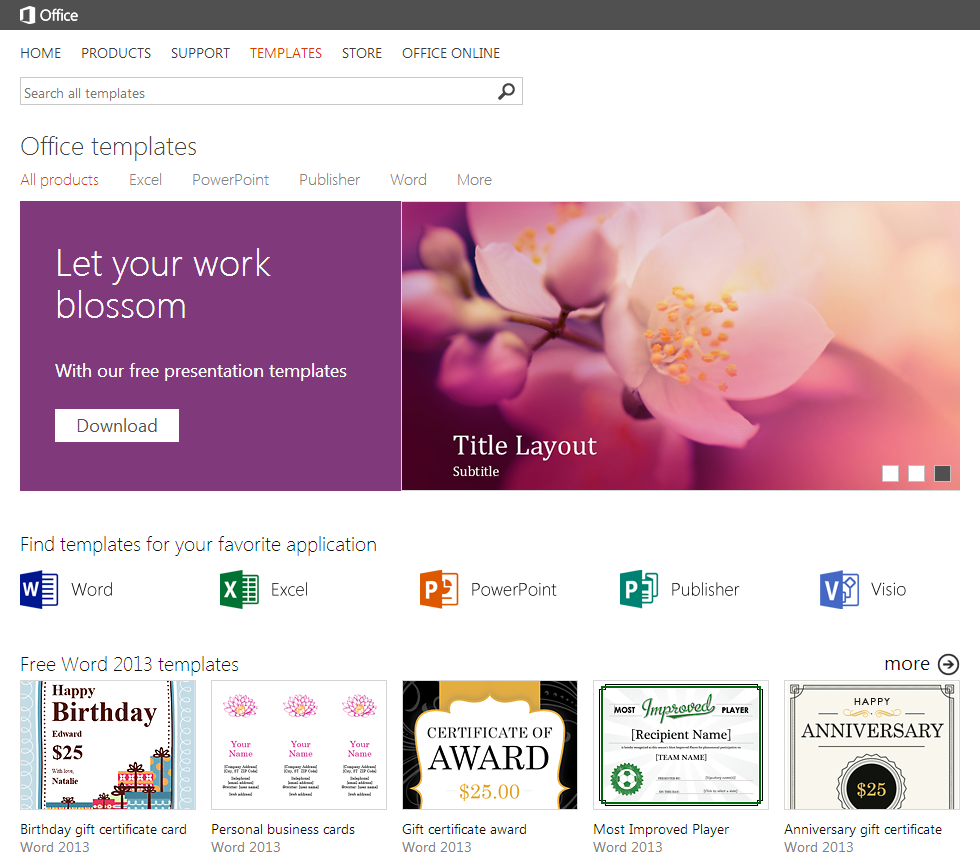Choose the Publisher application icon
980x864 pixels.
coord(639,589)
